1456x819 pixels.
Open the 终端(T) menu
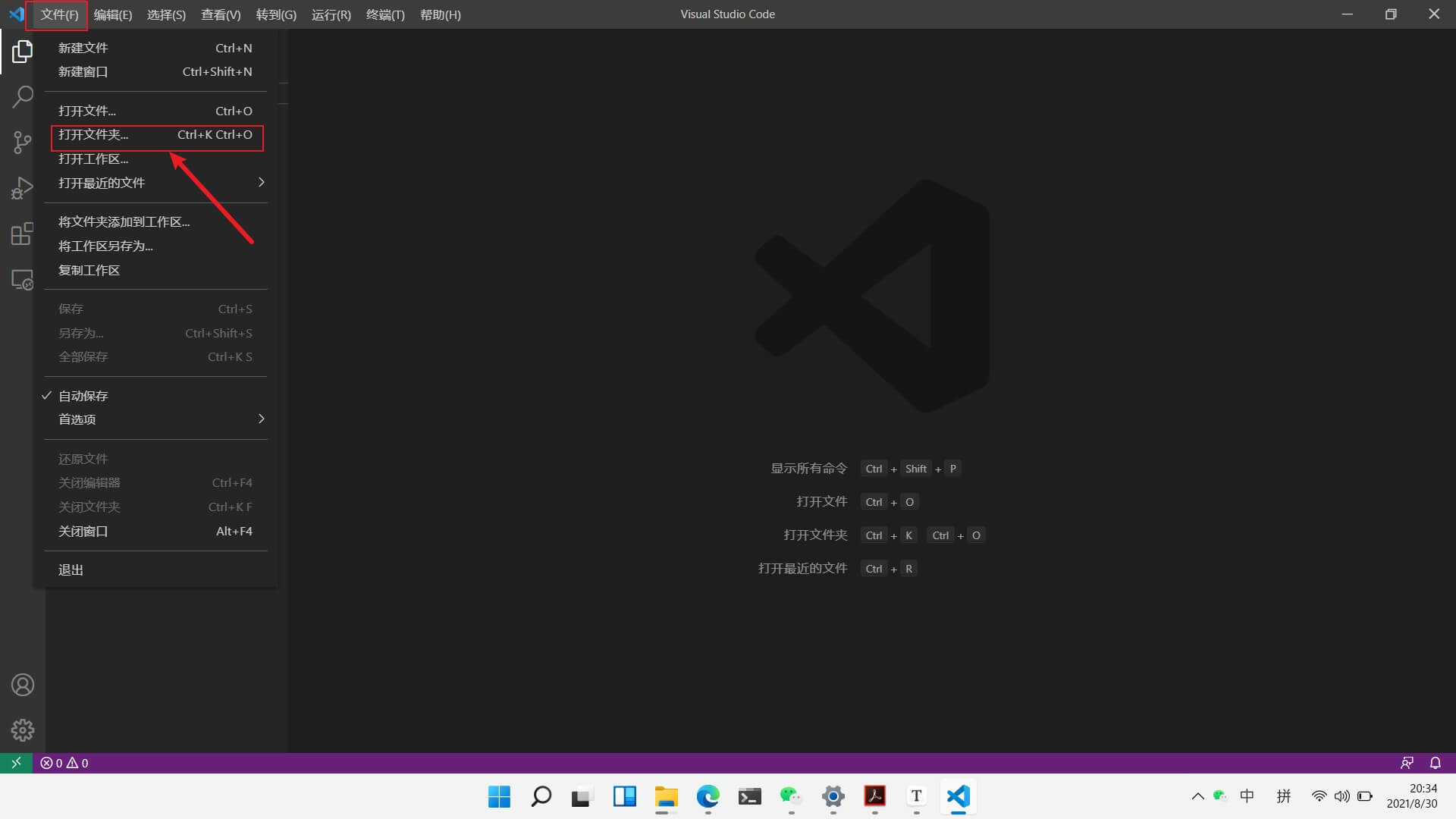[x=385, y=14]
